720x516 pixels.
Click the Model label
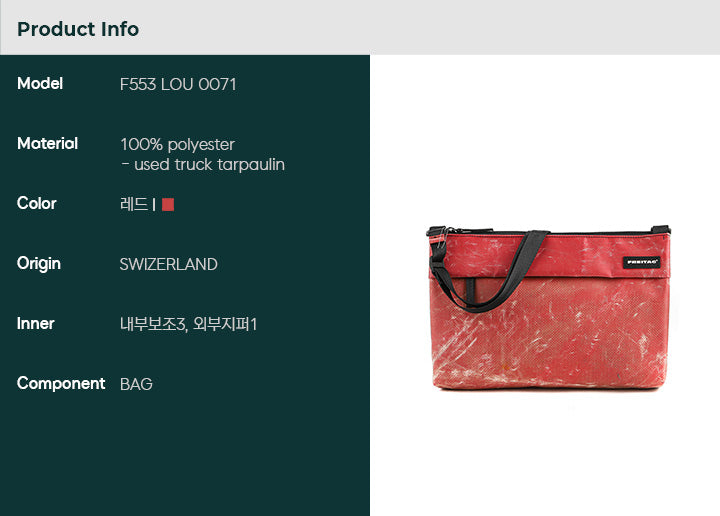[x=40, y=84]
